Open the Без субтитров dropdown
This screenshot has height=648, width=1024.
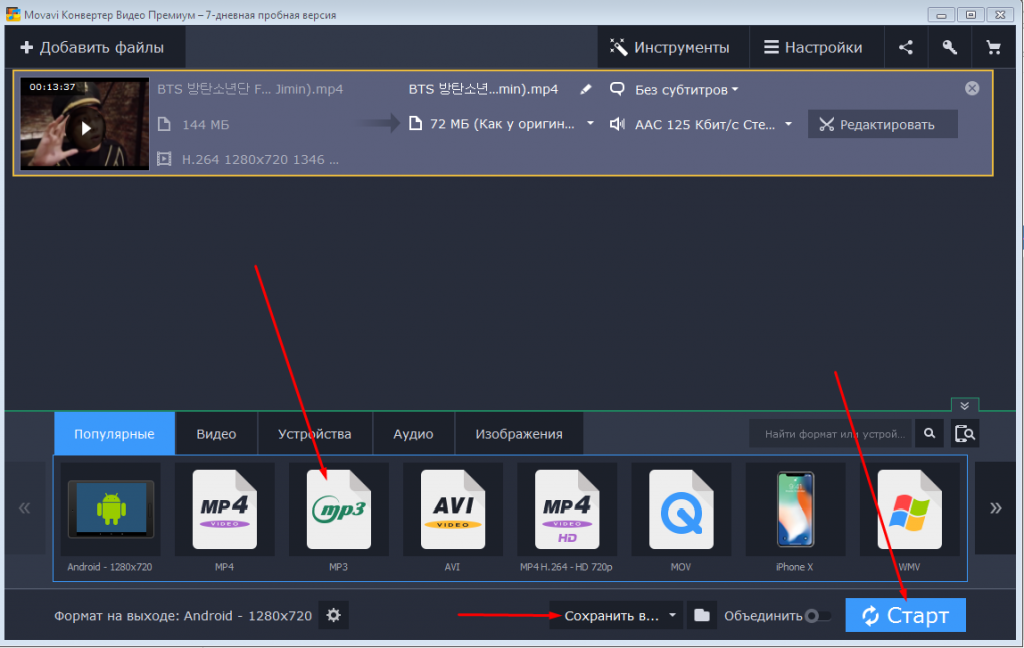point(686,90)
